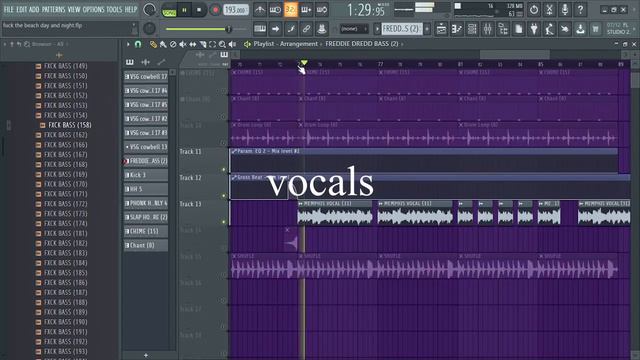Open the Playlist window from the toolbar
This screenshot has height=360, width=640.
[x=441, y=29]
